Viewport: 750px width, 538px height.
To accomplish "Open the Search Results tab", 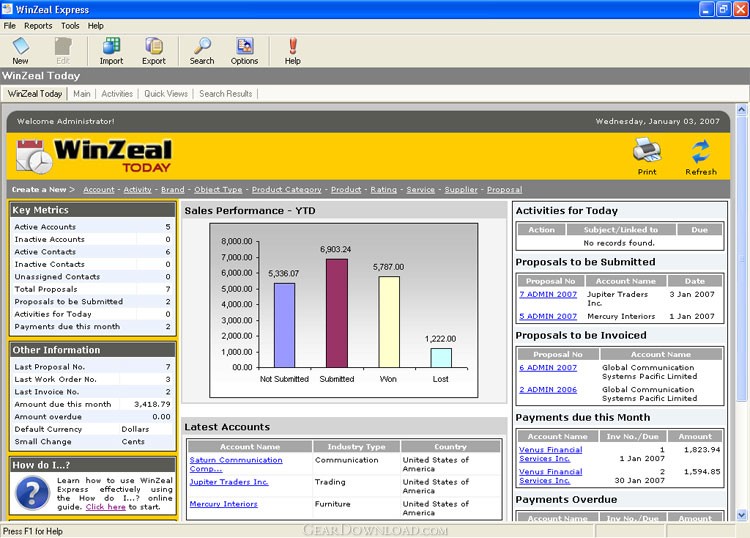I will [x=225, y=94].
